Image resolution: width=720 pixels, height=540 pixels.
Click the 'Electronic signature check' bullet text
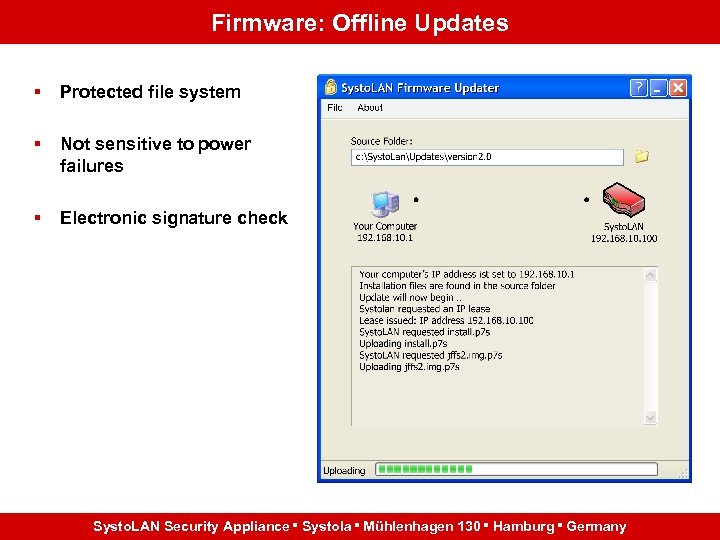tap(174, 218)
